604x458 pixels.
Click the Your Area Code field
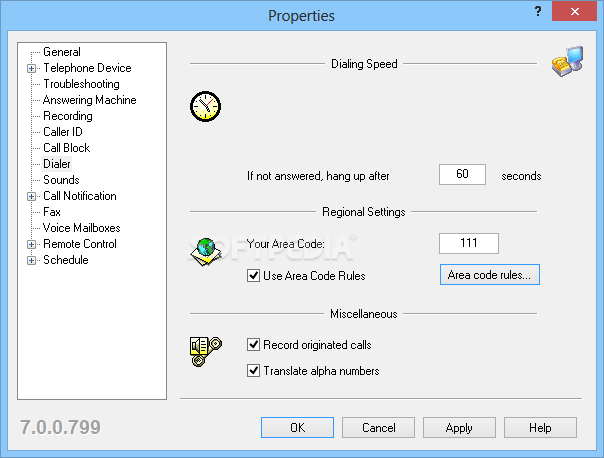469,243
